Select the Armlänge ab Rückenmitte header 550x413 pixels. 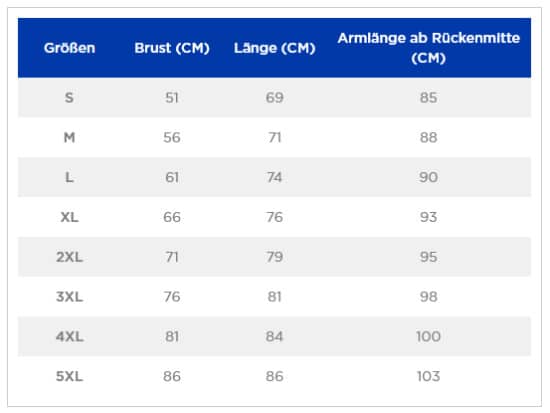[x=429, y=48]
